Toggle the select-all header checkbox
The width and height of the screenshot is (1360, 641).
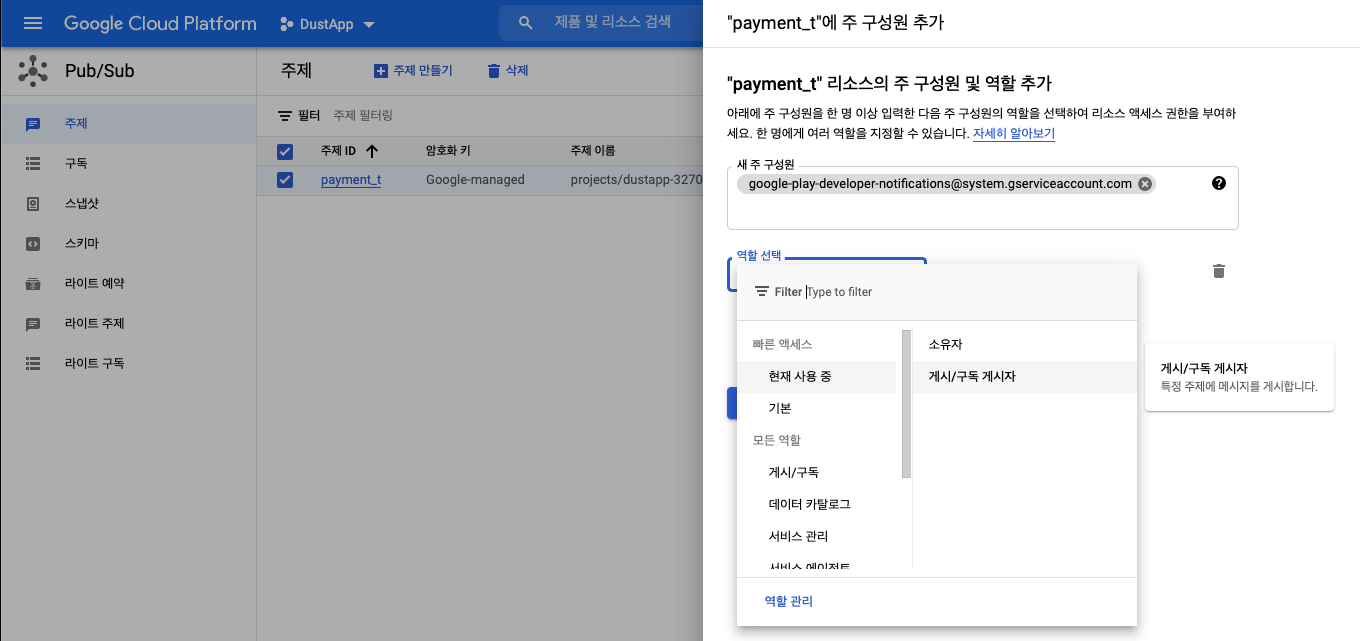[285, 151]
